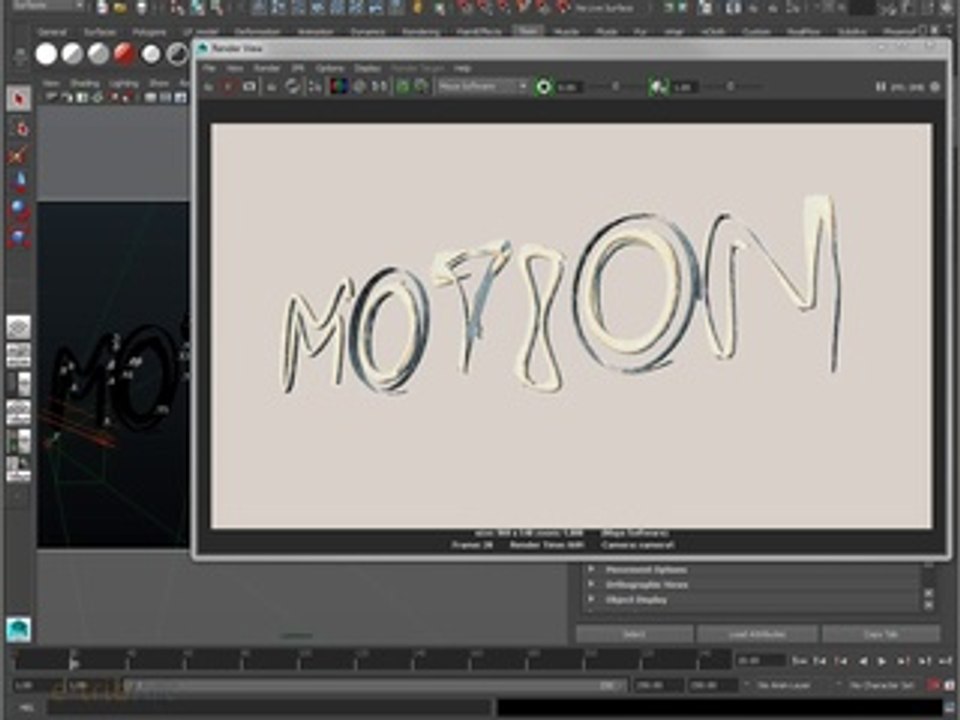960x720 pixels.
Task: Click the Maya logo icon below layout buttons
Action: 18,630
